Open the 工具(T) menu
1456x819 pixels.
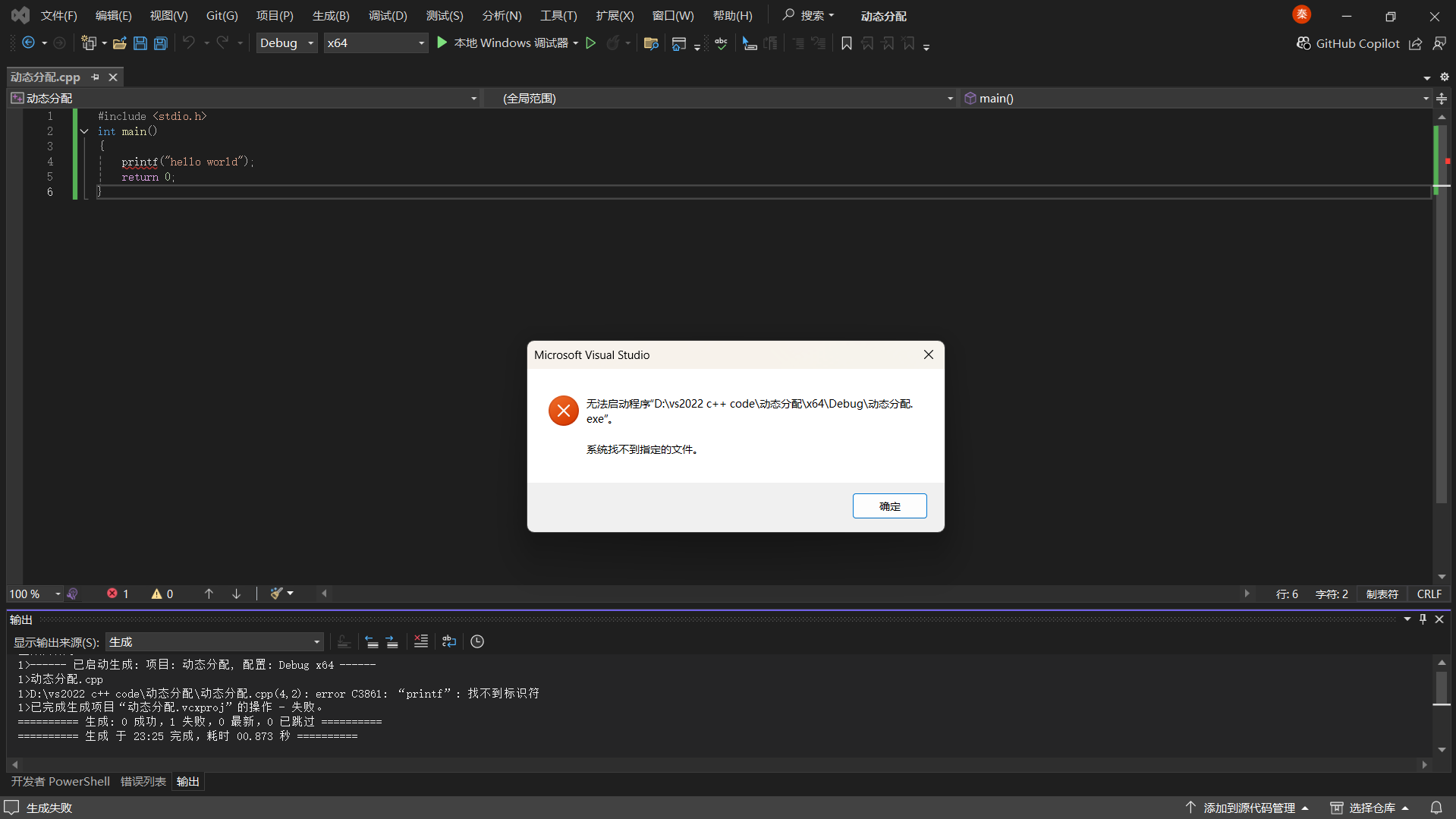pos(558,16)
